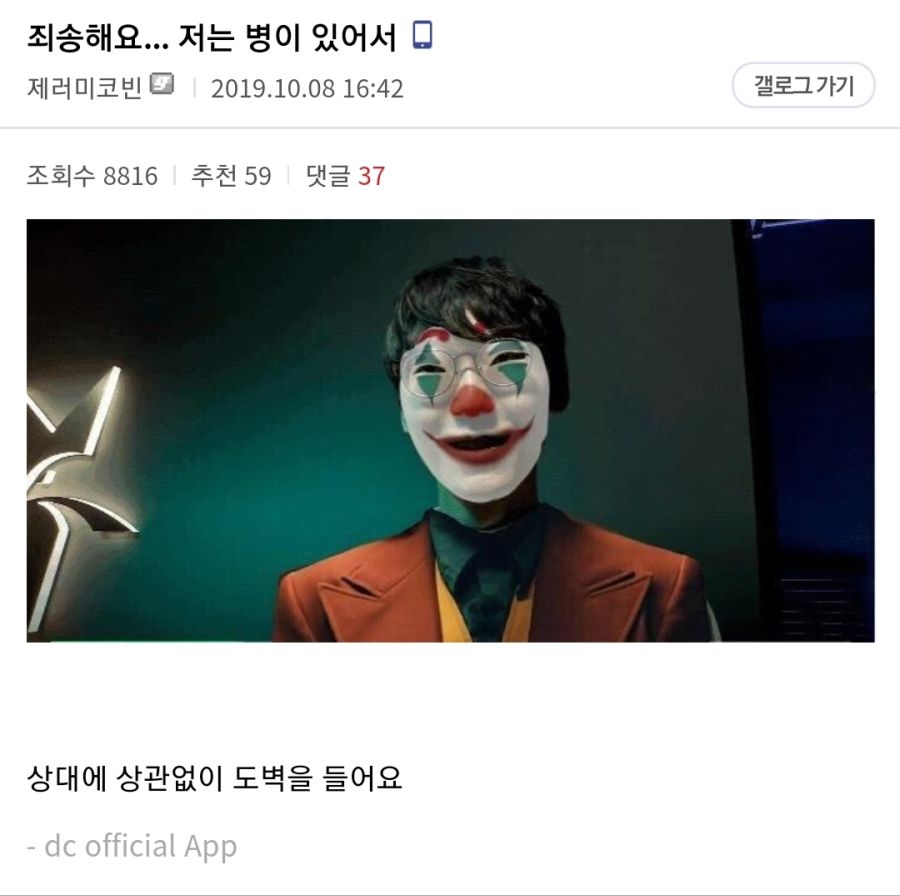Click the 추천 59 recommendation count
The width and height of the screenshot is (900, 896).
pyautogui.click(x=231, y=176)
